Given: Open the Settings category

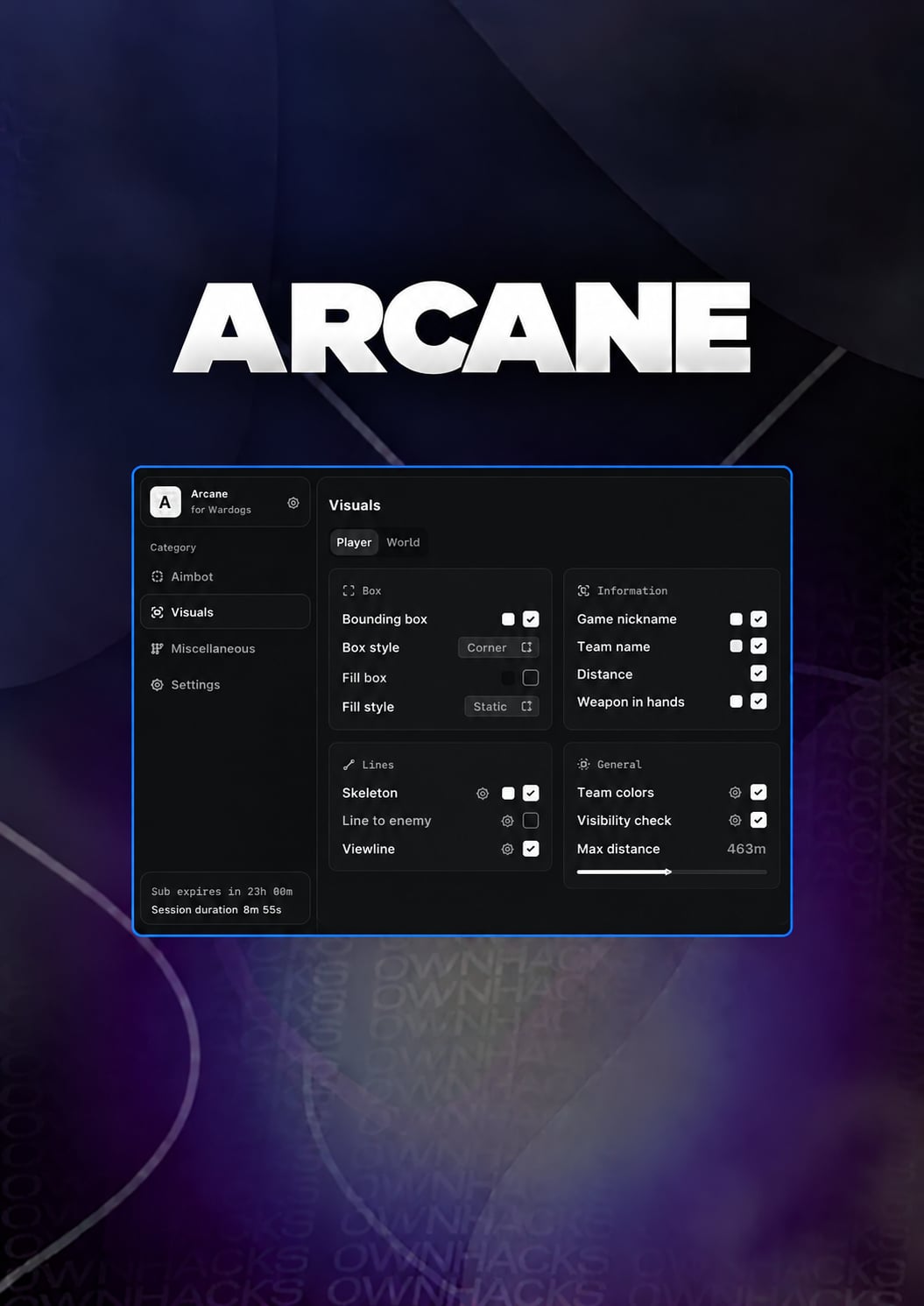Looking at the screenshot, I should tap(225, 685).
